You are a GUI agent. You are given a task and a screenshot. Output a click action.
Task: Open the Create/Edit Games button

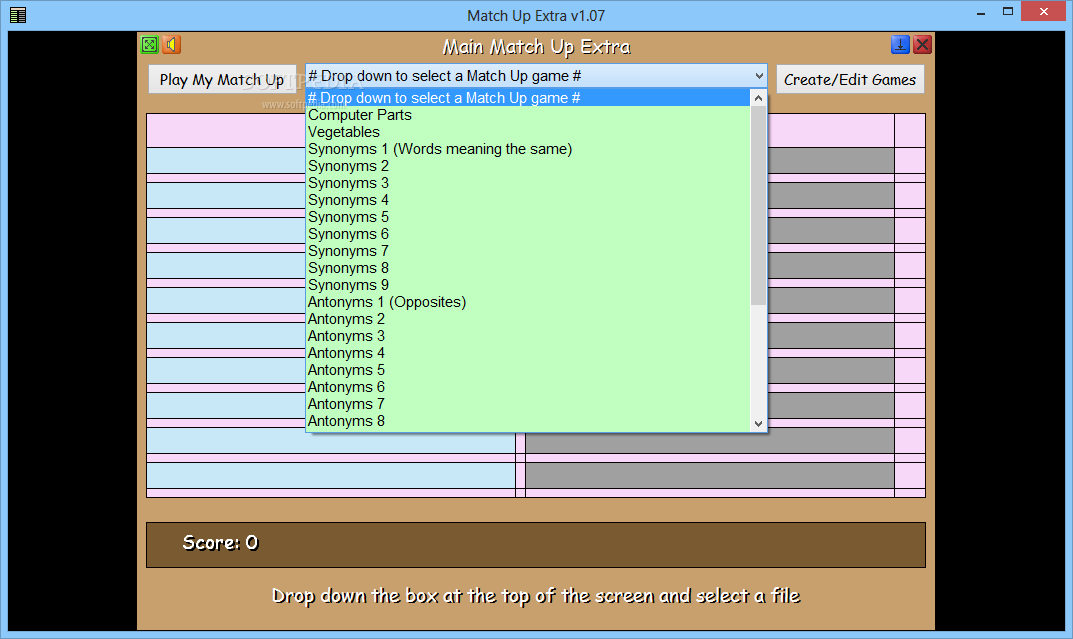(x=850, y=79)
